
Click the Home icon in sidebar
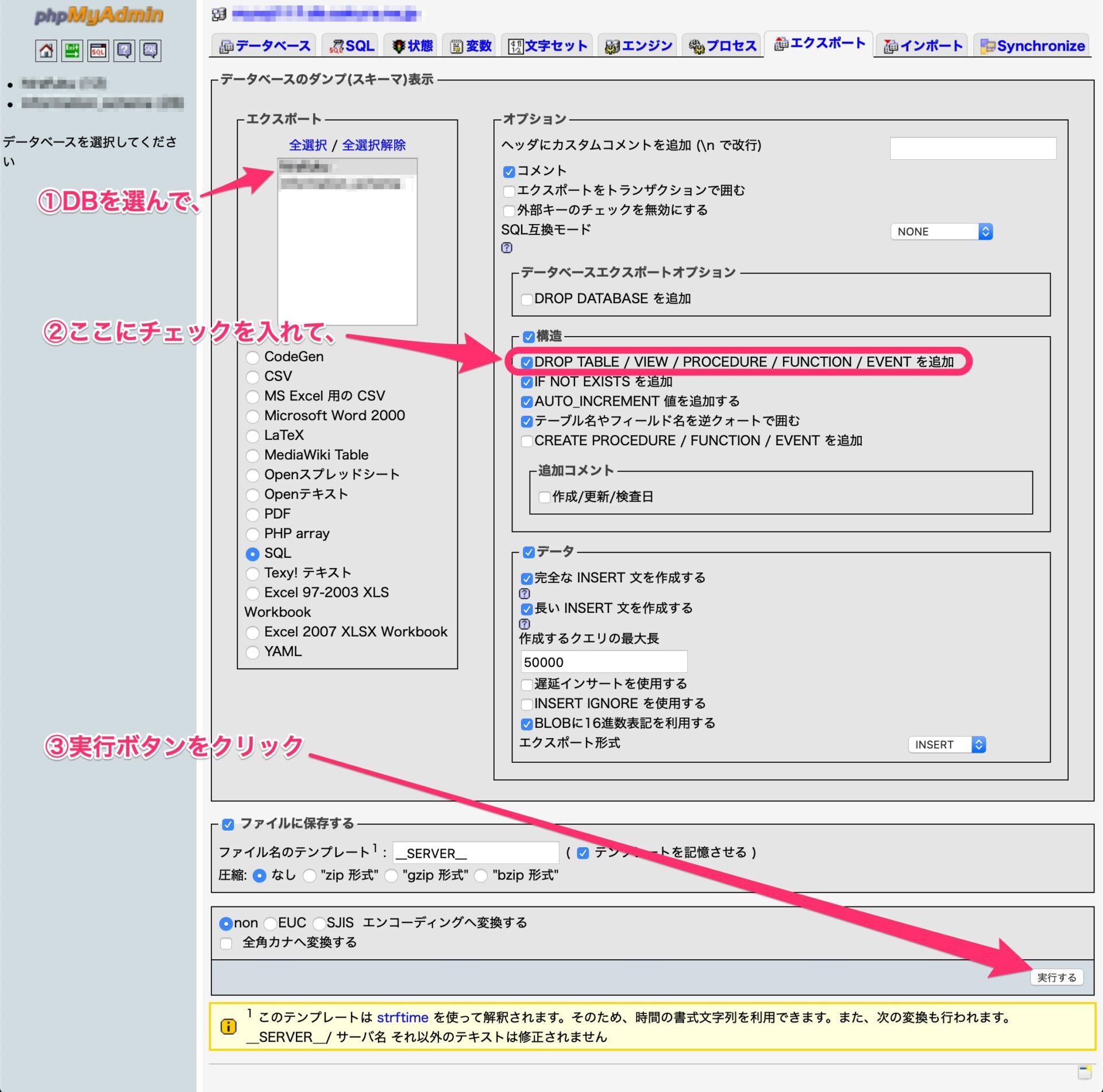coord(46,51)
